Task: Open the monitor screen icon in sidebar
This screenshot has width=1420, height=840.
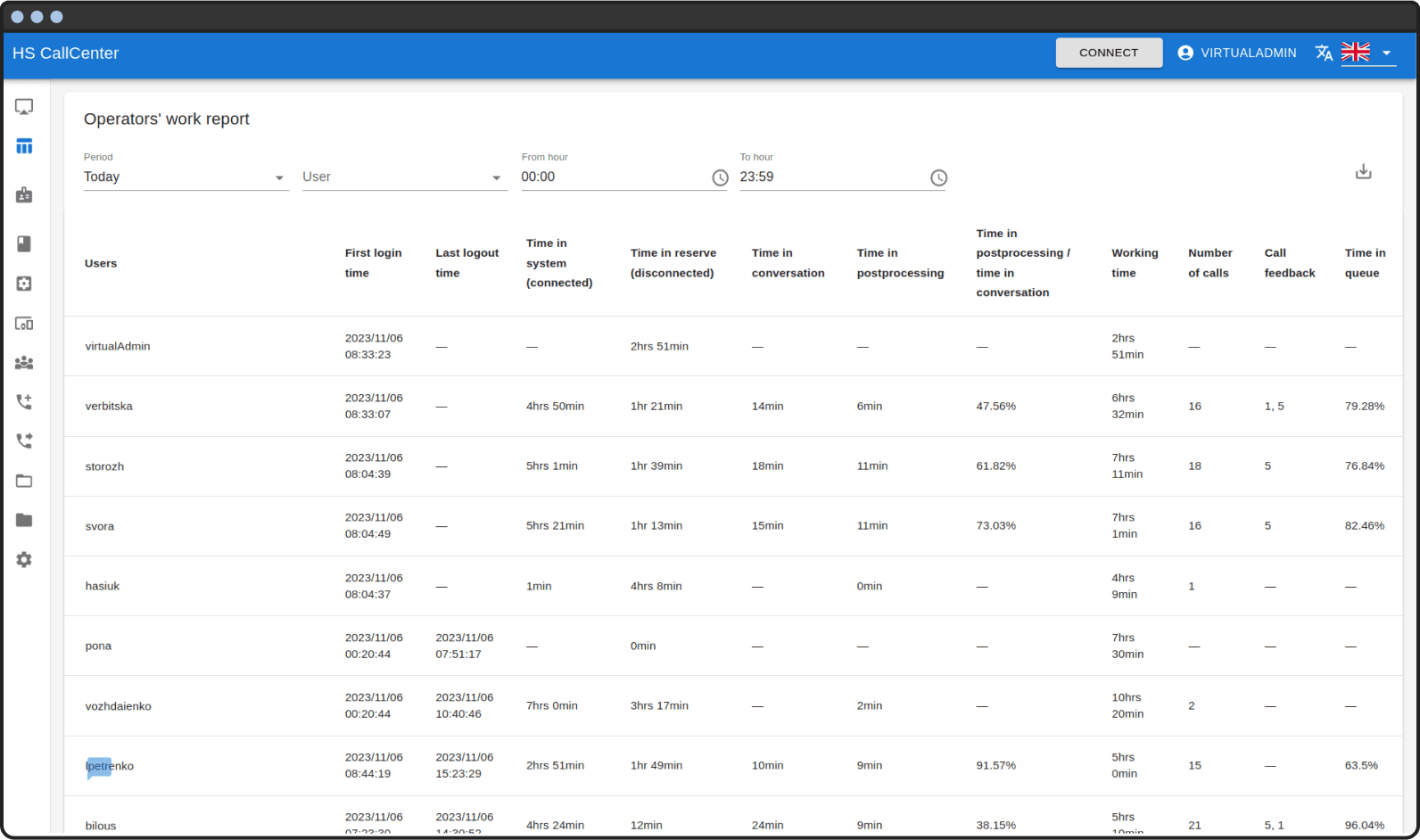Action: pos(24,107)
